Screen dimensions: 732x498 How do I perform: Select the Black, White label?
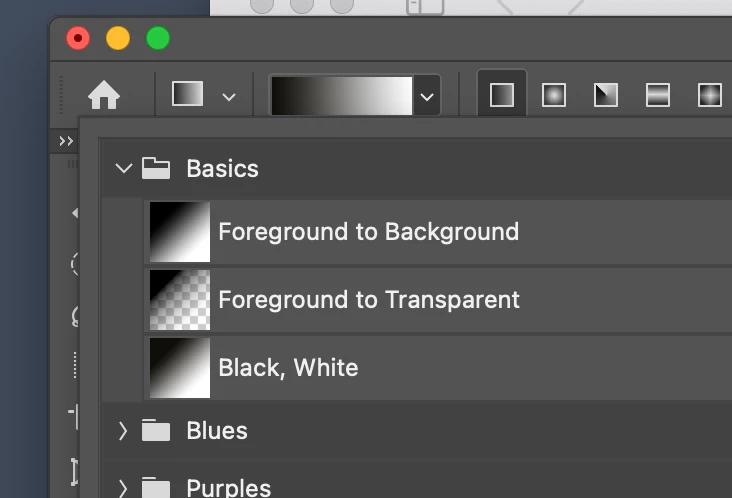[288, 368]
